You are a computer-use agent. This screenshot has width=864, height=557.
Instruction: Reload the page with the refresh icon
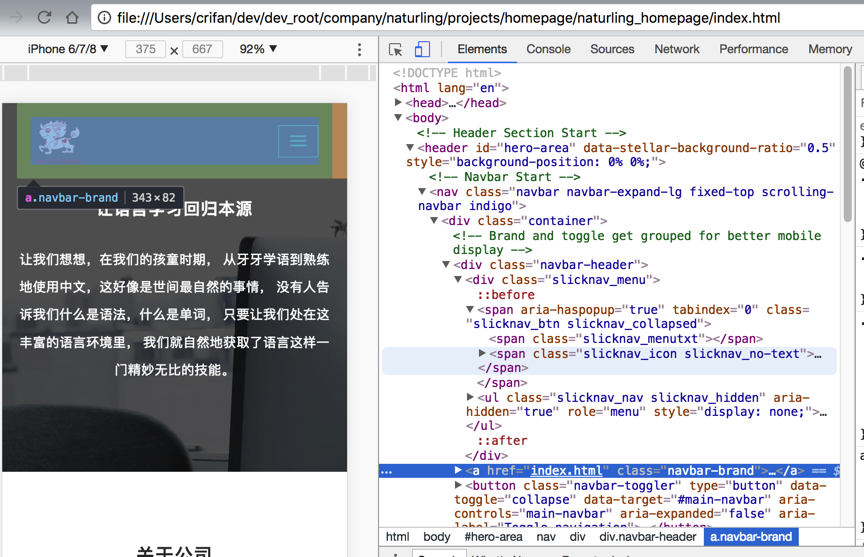pyautogui.click(x=44, y=18)
